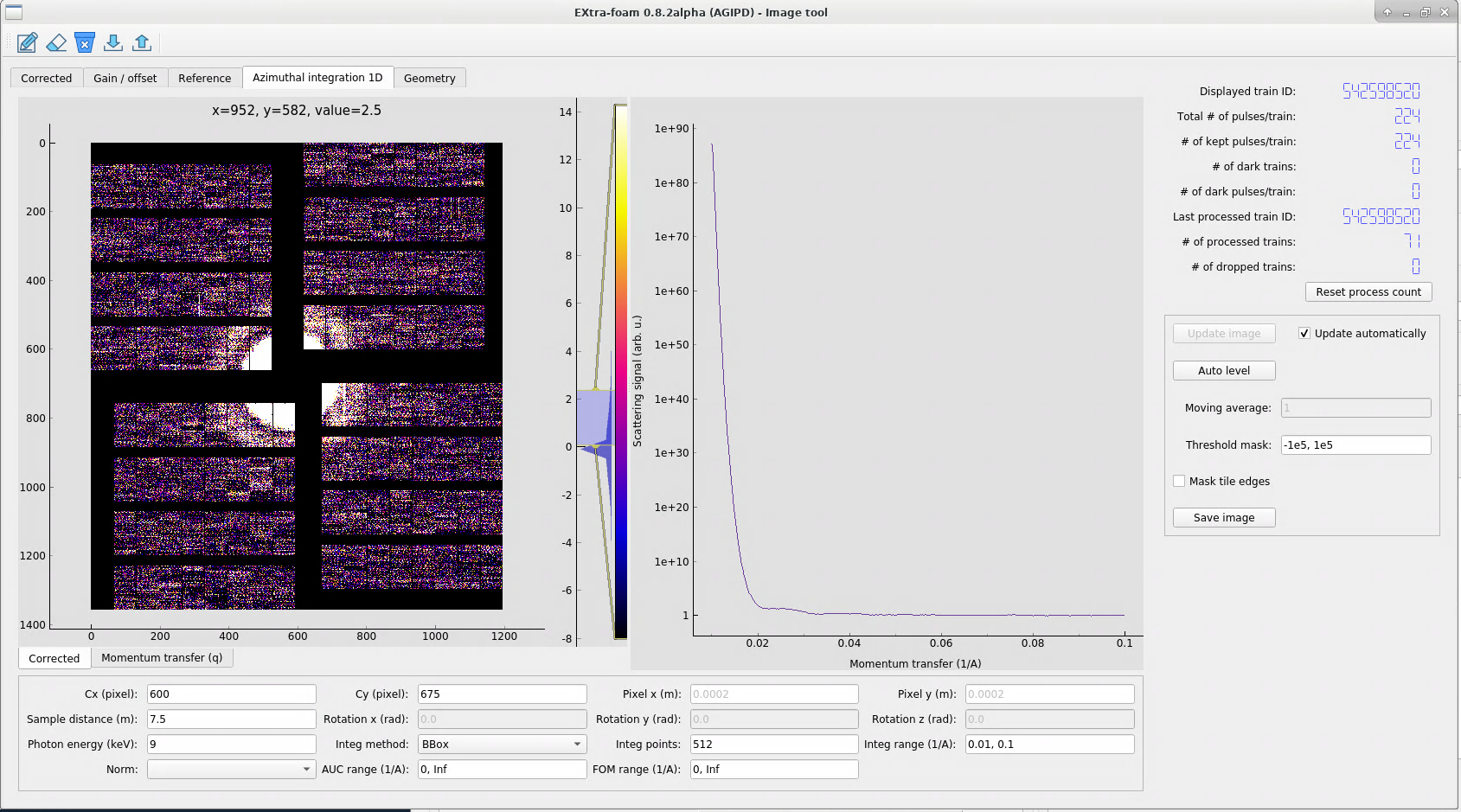Edit the Threshold mask field

(x=1355, y=444)
